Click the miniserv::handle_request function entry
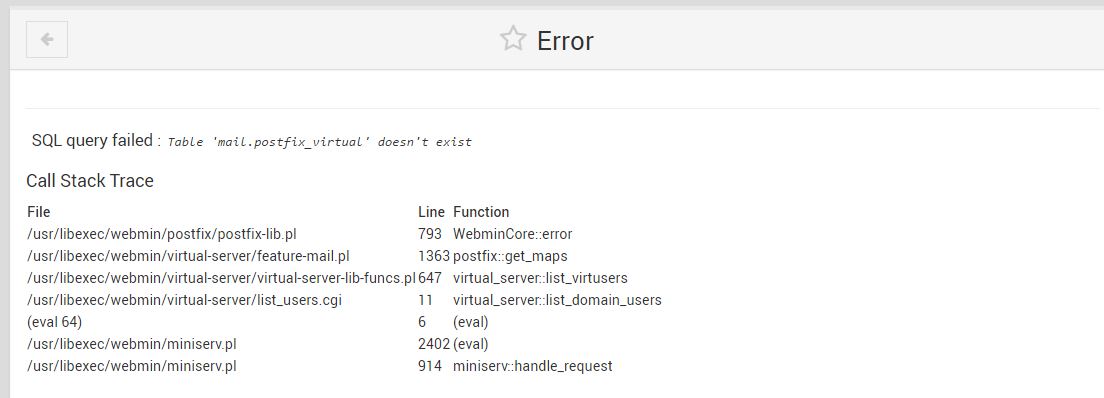Viewport: 1104px width, 398px height. (x=532, y=366)
